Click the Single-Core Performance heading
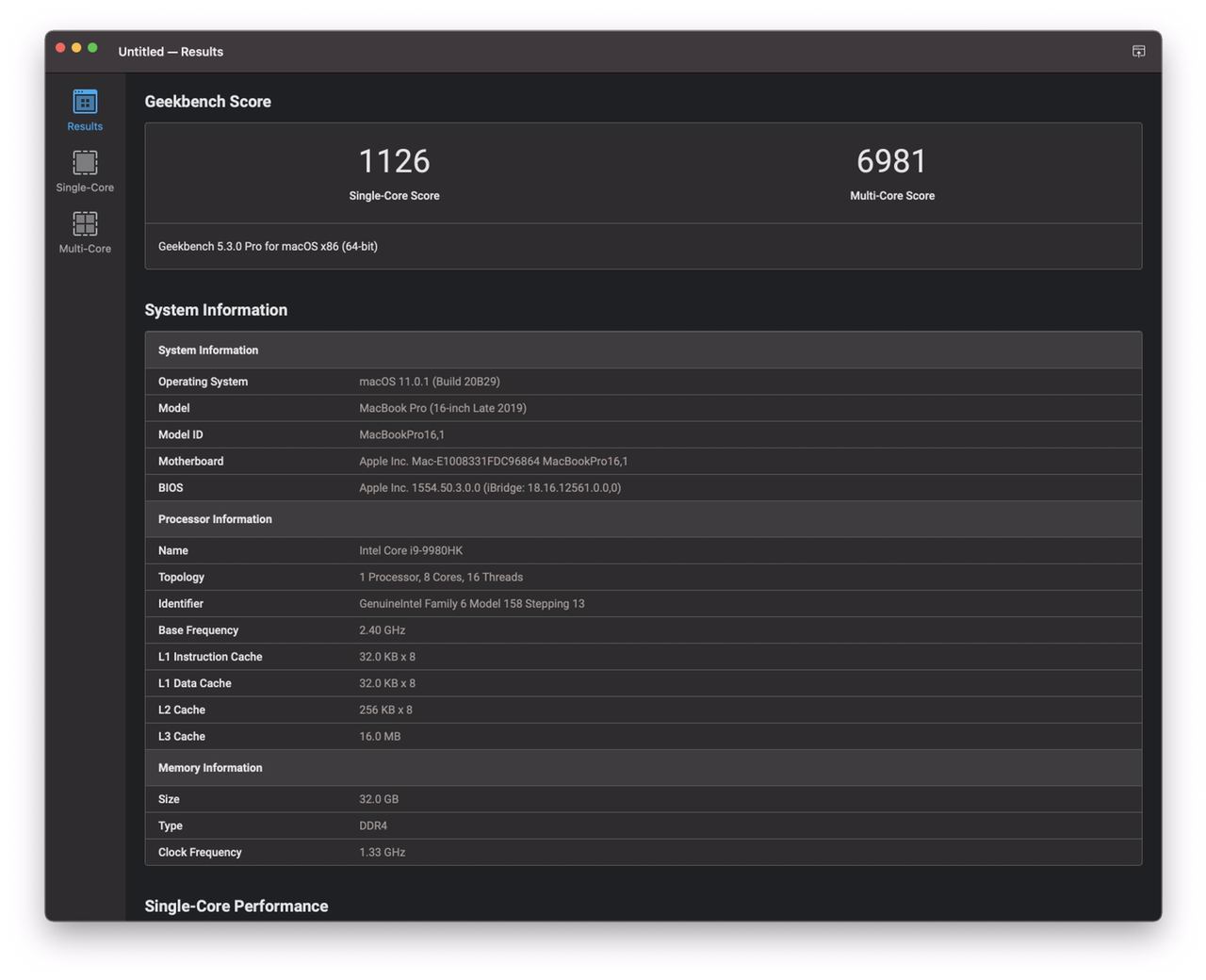This screenshot has height=980, width=1206. pos(236,906)
